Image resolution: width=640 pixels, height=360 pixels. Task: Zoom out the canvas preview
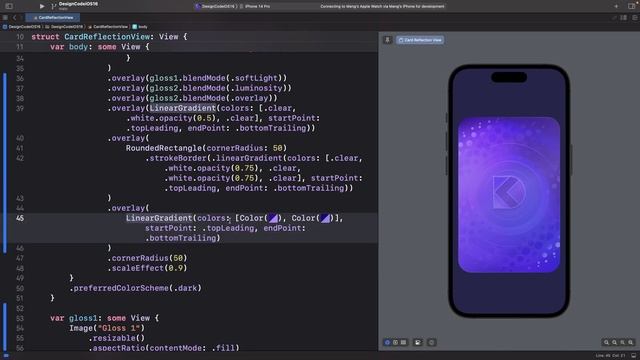(606, 342)
